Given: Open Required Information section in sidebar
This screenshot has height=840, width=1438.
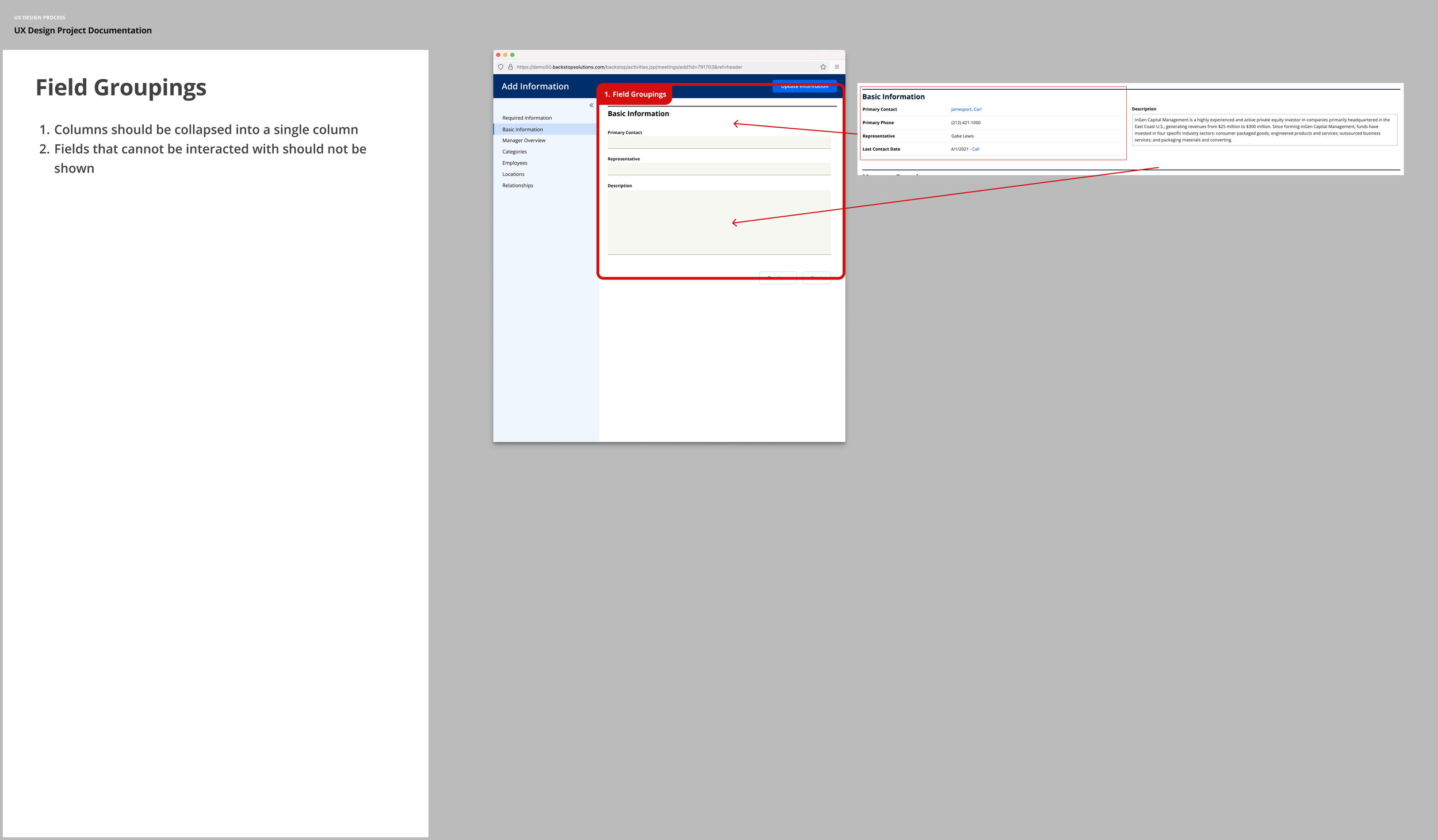Looking at the screenshot, I should click(x=527, y=118).
